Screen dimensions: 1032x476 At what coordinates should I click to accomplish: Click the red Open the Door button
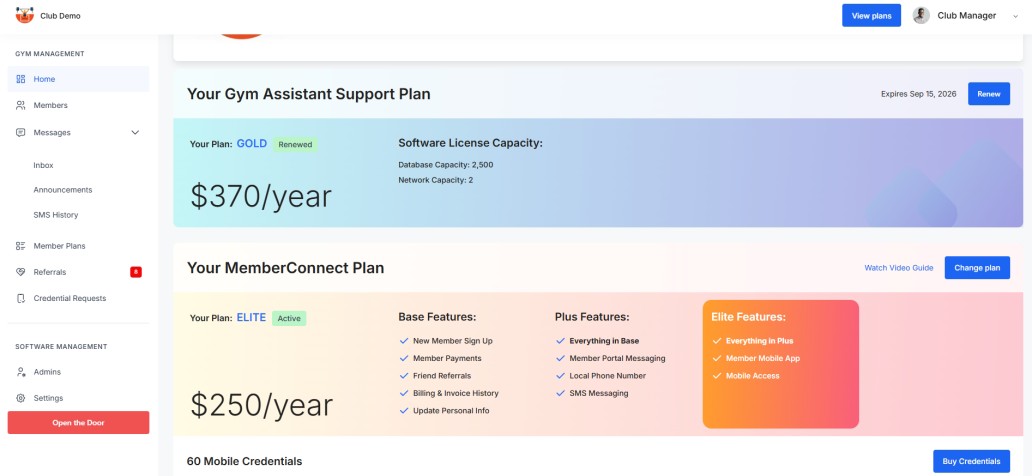[78, 423]
